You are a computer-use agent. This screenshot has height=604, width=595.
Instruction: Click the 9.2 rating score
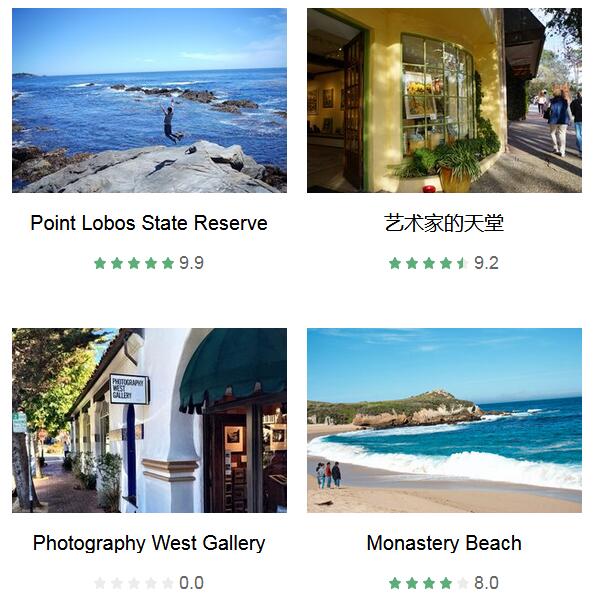pos(486,263)
